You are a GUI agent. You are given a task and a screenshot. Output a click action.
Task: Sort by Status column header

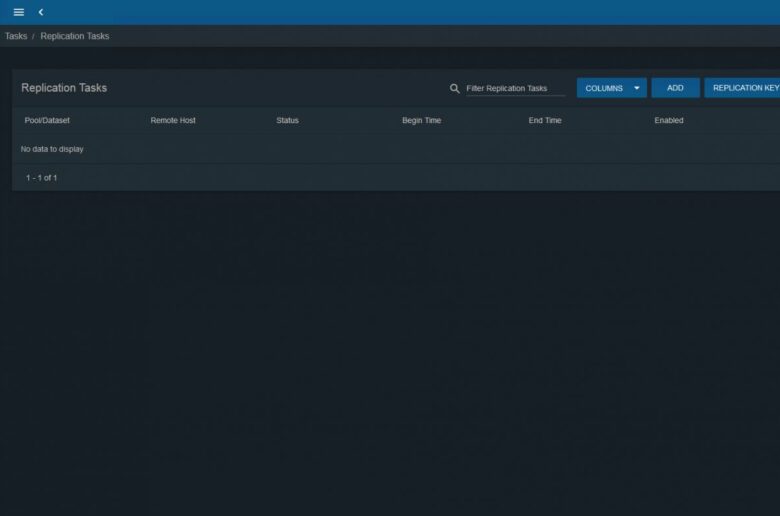coord(288,120)
